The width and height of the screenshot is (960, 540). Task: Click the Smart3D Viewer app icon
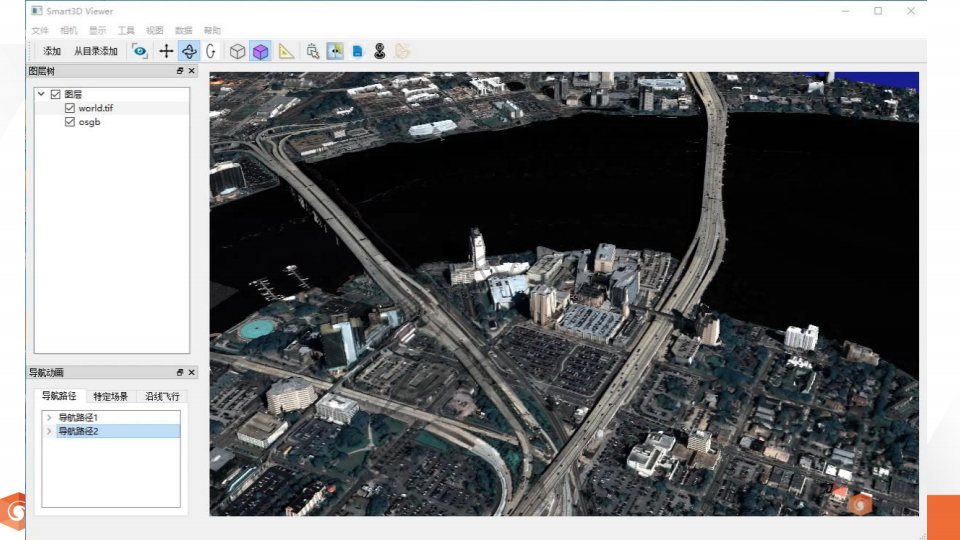tap(37, 11)
